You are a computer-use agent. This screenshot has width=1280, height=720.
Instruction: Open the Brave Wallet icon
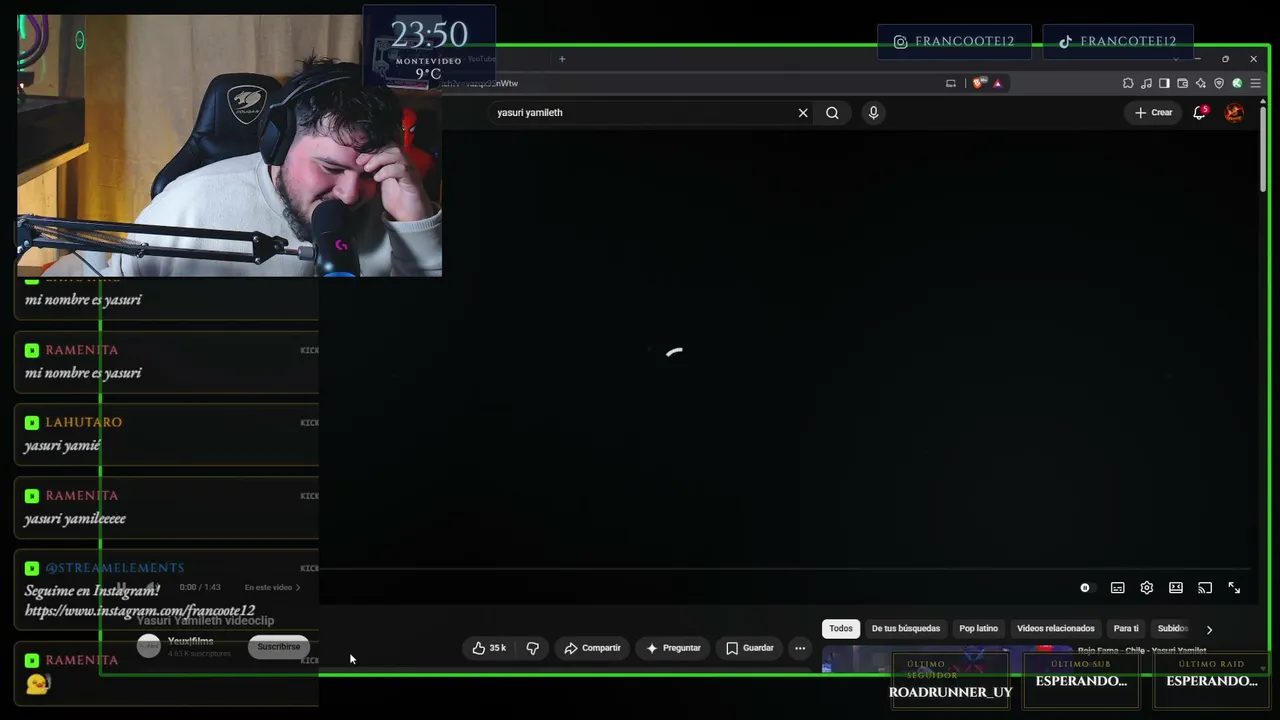1182,83
